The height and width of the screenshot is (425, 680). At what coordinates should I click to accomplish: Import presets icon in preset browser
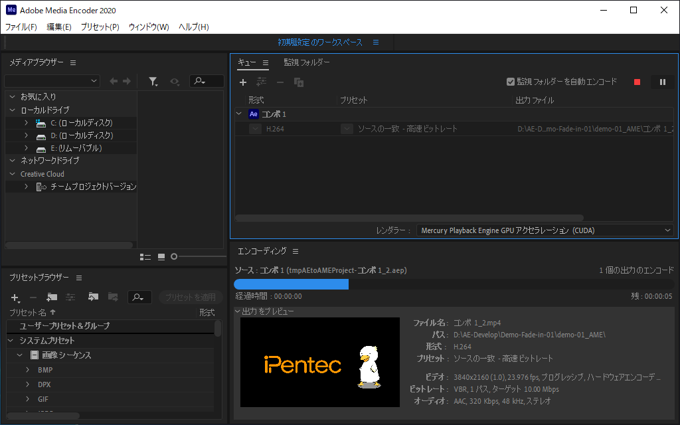point(93,297)
